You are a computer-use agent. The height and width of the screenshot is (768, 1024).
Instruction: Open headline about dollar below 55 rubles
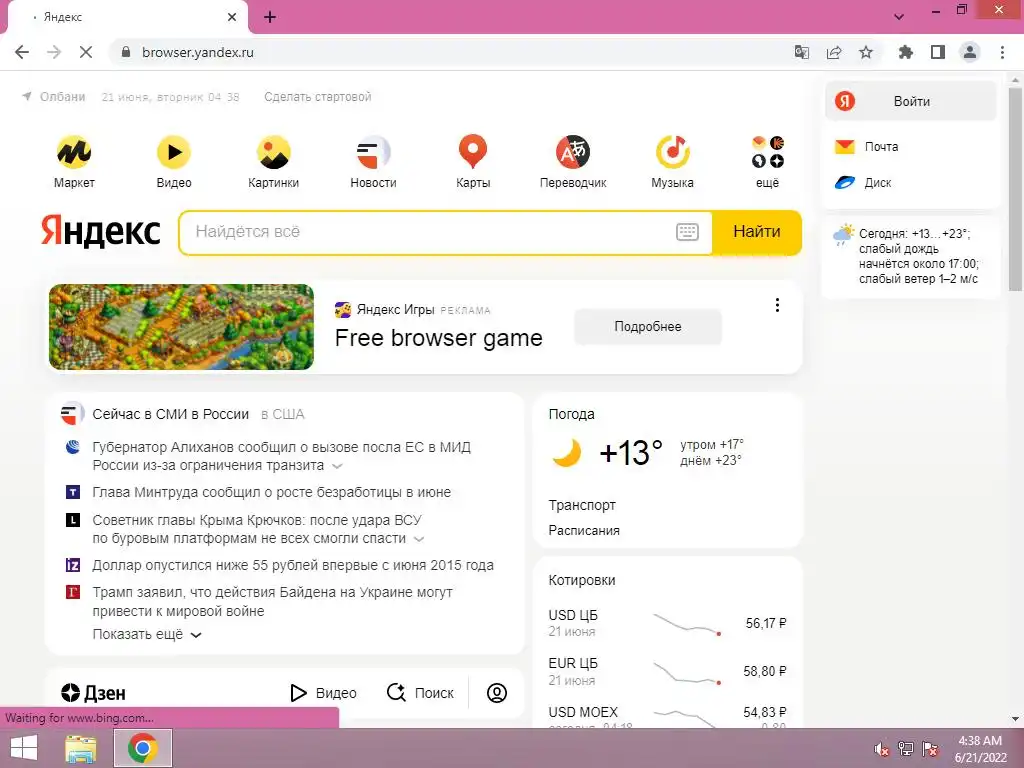point(293,566)
